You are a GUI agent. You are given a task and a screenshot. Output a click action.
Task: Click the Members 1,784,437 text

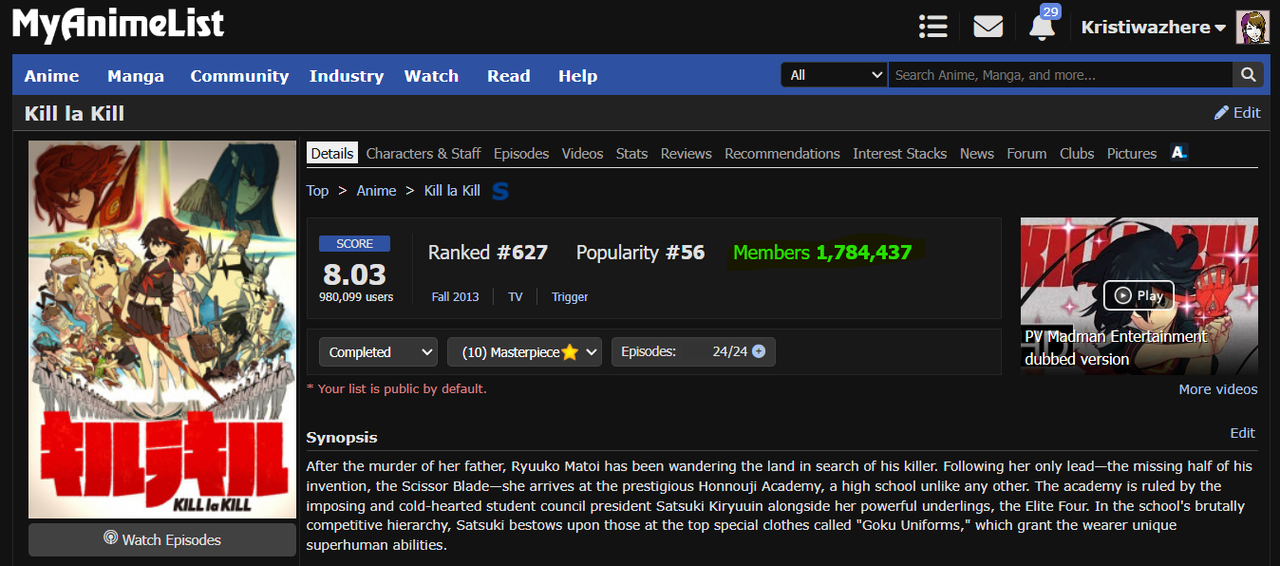click(822, 252)
